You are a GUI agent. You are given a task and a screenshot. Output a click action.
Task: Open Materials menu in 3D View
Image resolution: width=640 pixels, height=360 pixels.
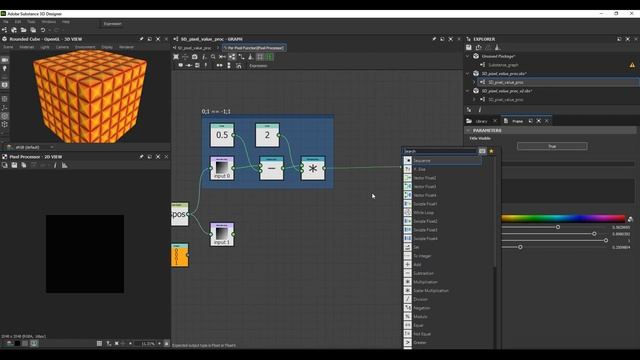[27, 47]
